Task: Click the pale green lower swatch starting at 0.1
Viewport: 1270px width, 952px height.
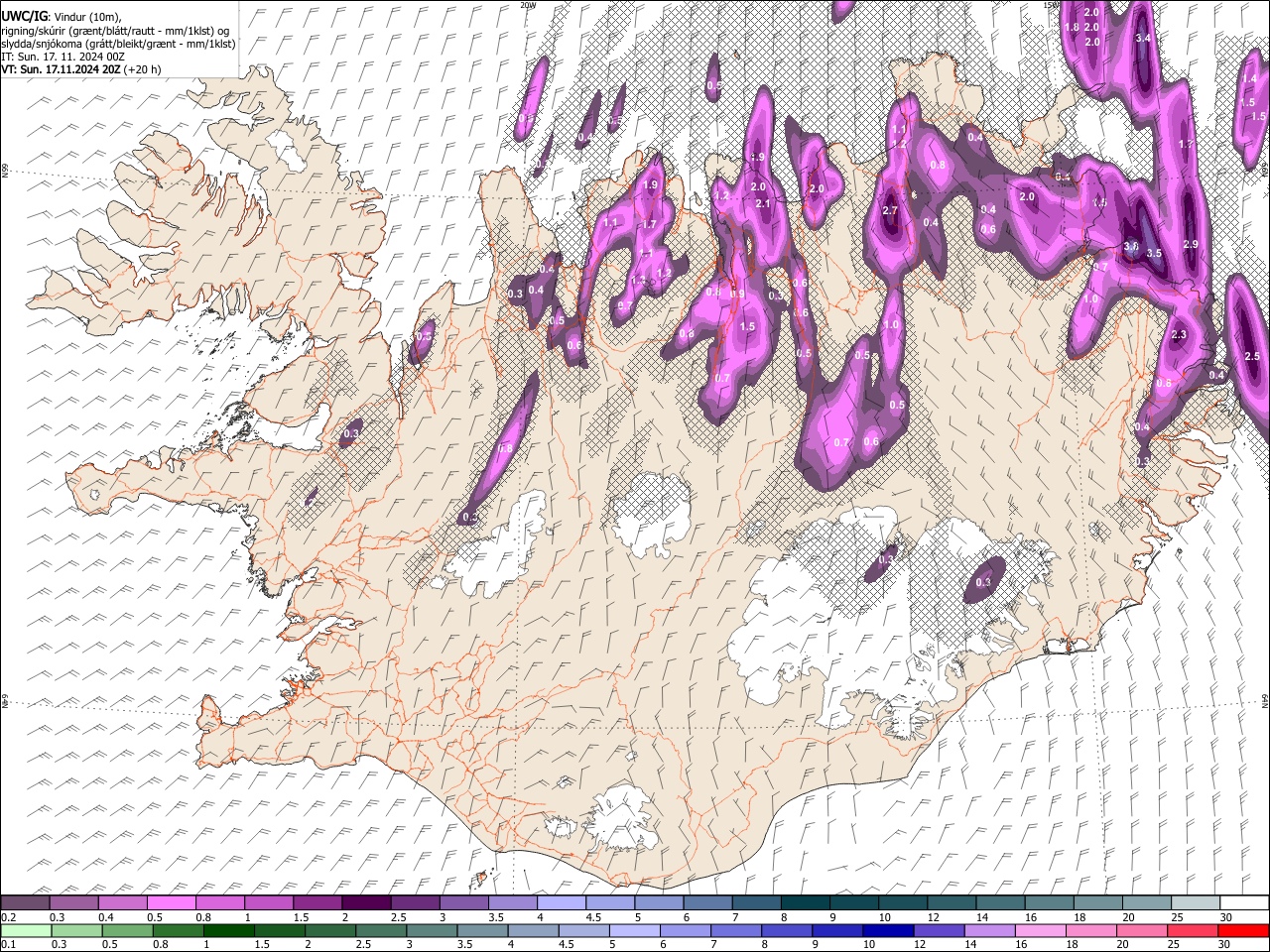Action: pos(25,930)
